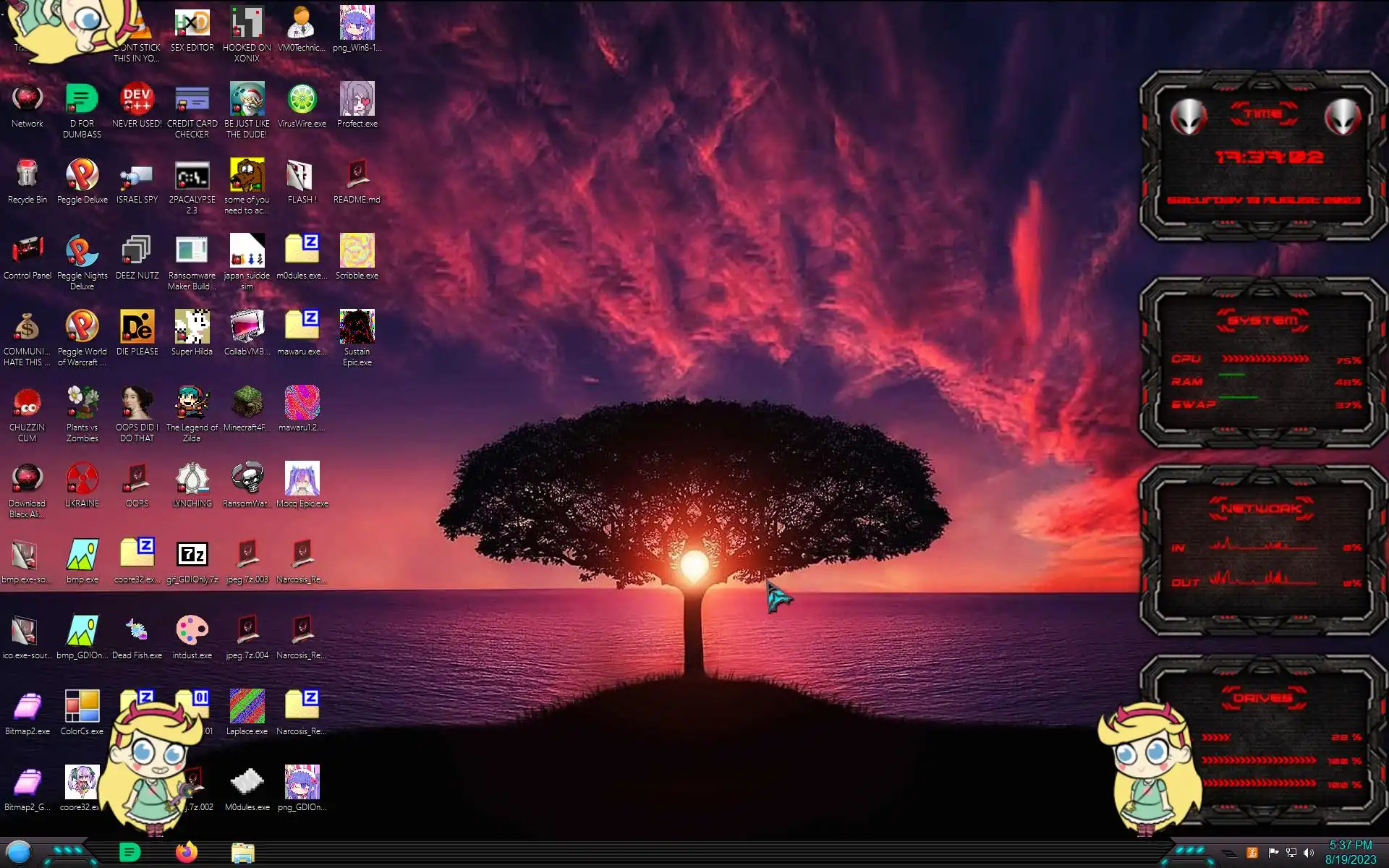
Task: Click the Recycle Bin desktop icon
Action: [x=27, y=176]
